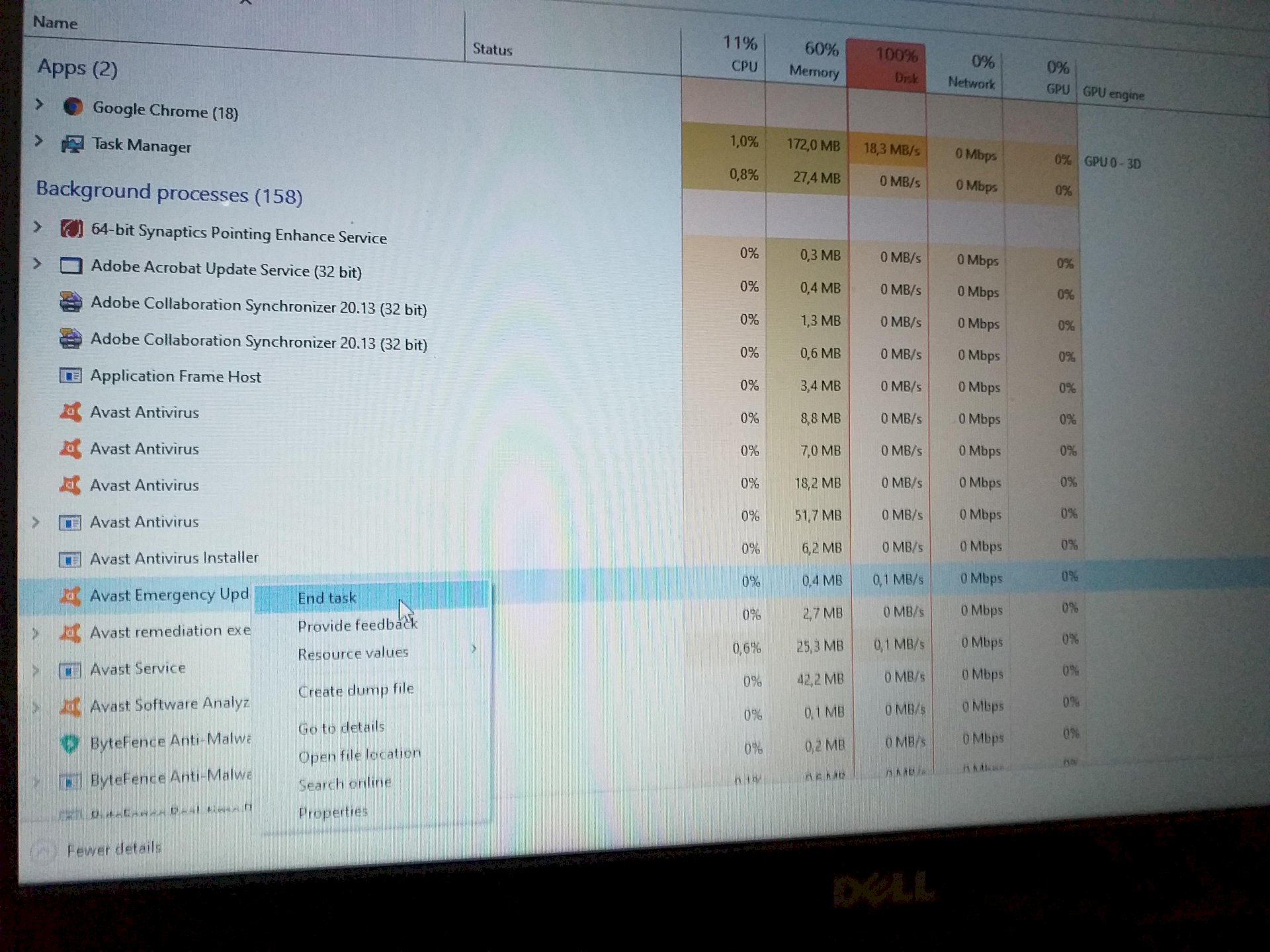
Task: Click Chrome's 18,3 MB/s disk value
Action: click(x=891, y=149)
